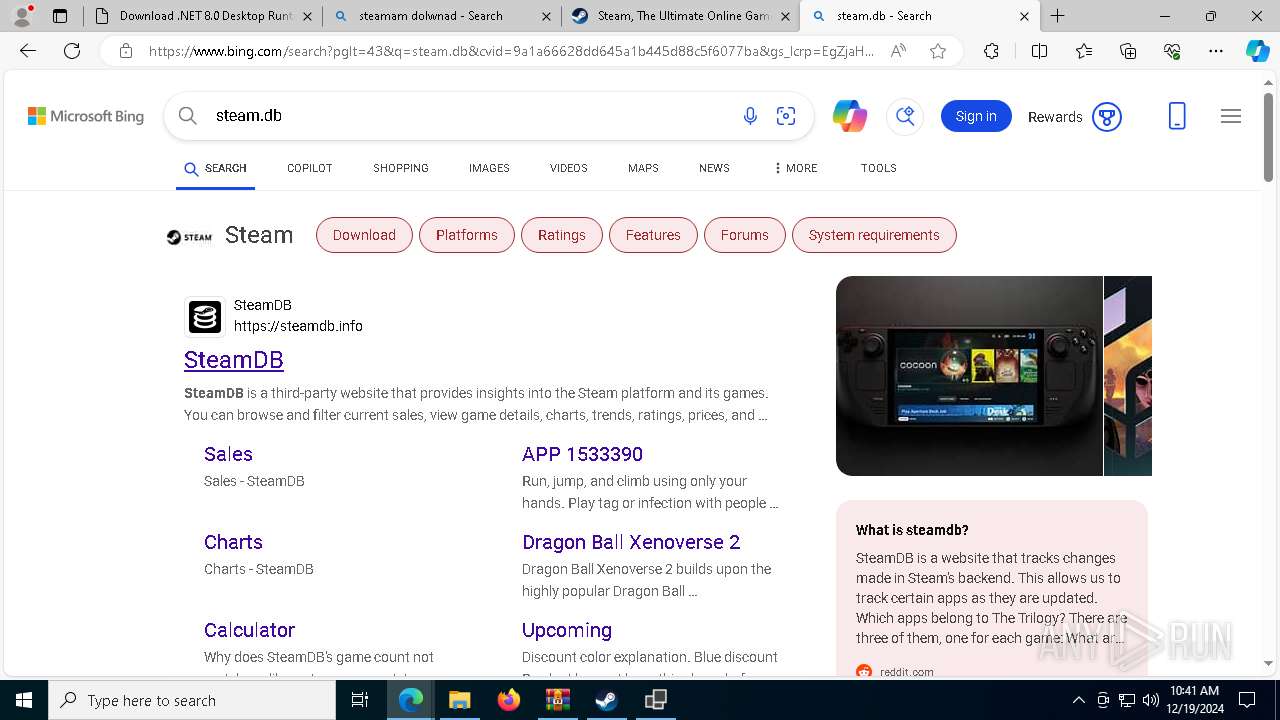
Task: Click the Ratings chip
Action: tap(562, 235)
